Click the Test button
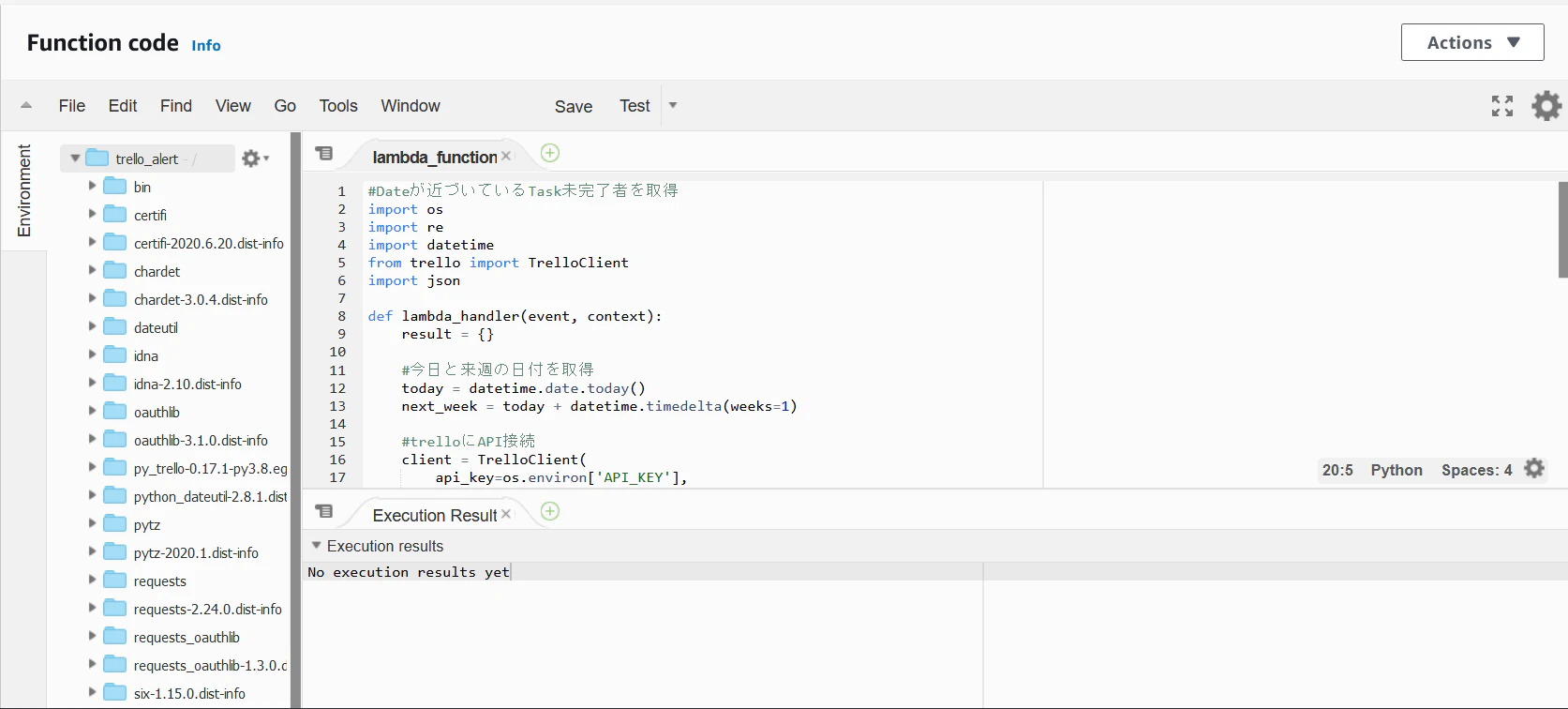The height and width of the screenshot is (709, 1568). tap(635, 106)
